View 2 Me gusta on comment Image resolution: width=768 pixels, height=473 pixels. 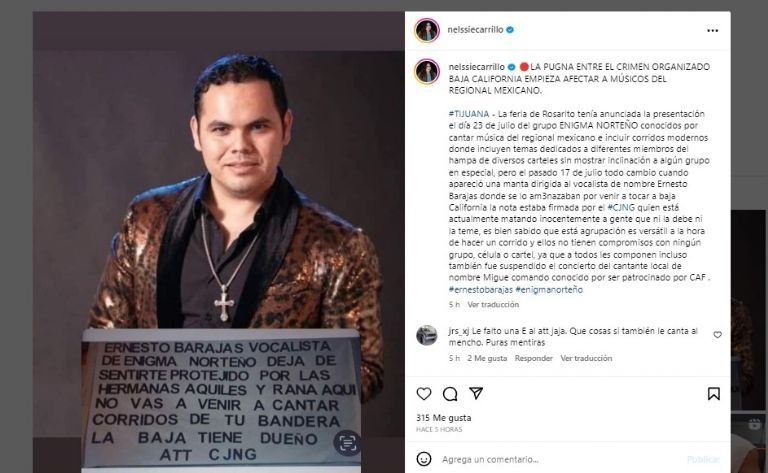[487, 358]
